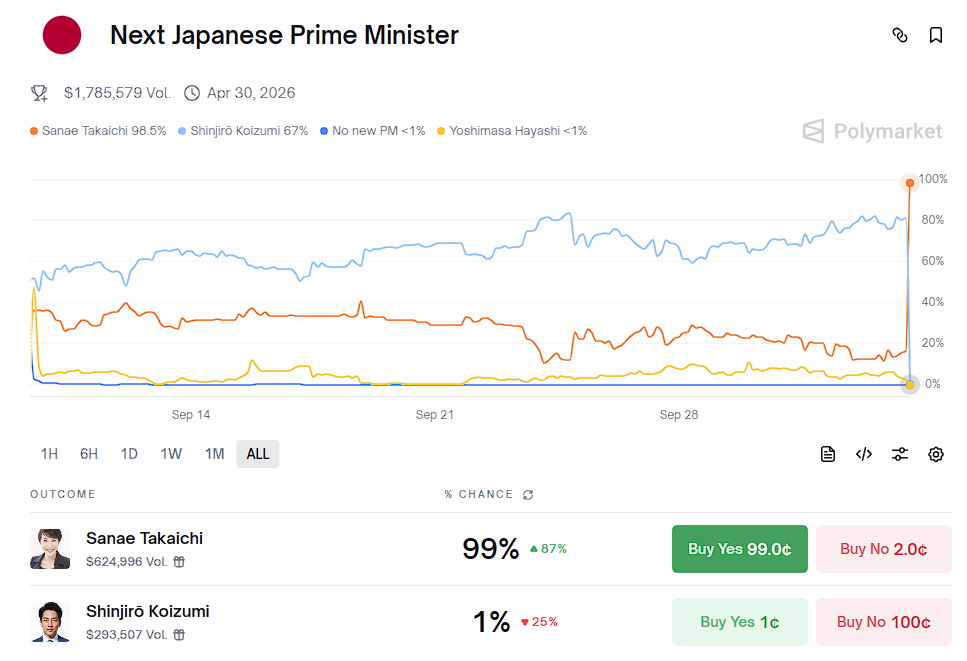The image size is (967, 661).
Task: Buy Yes at 99.0¢ for Takaichi
Action: click(x=739, y=549)
